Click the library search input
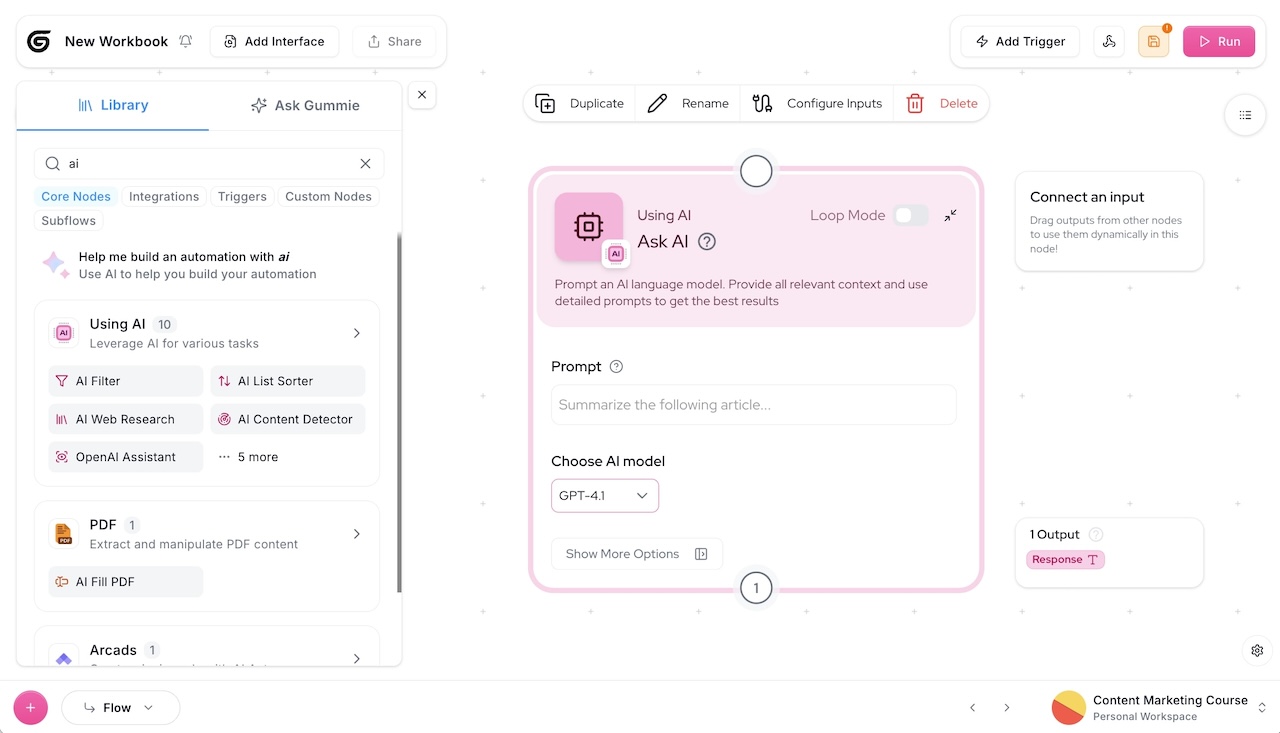 [x=209, y=164]
